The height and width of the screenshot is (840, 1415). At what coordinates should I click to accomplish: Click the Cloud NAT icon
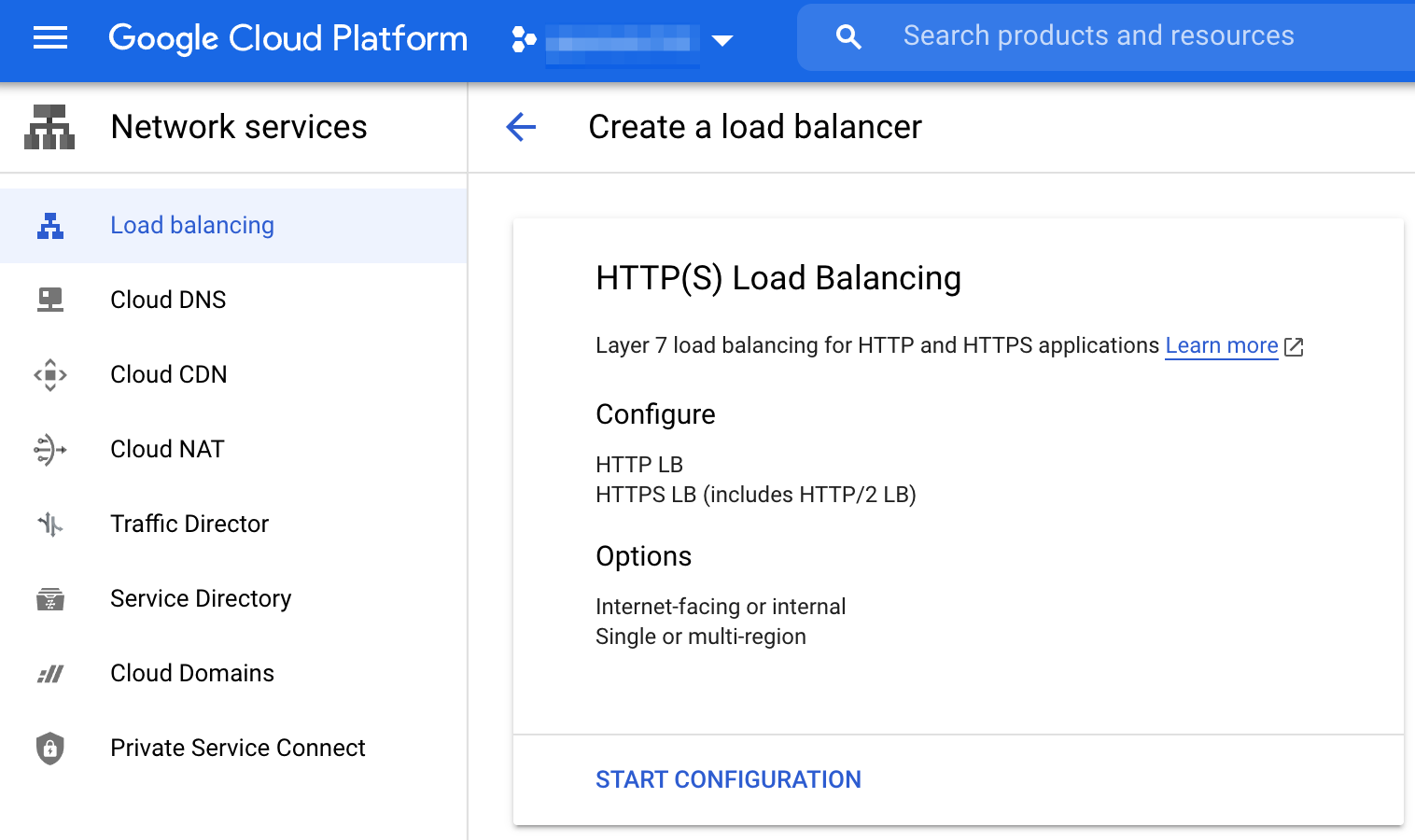50,449
